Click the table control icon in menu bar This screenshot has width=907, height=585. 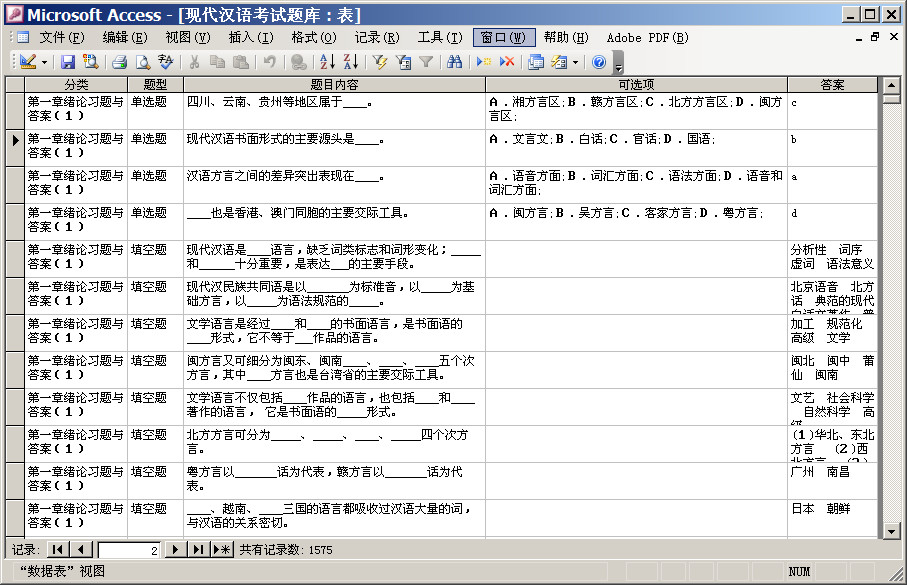click(23, 38)
